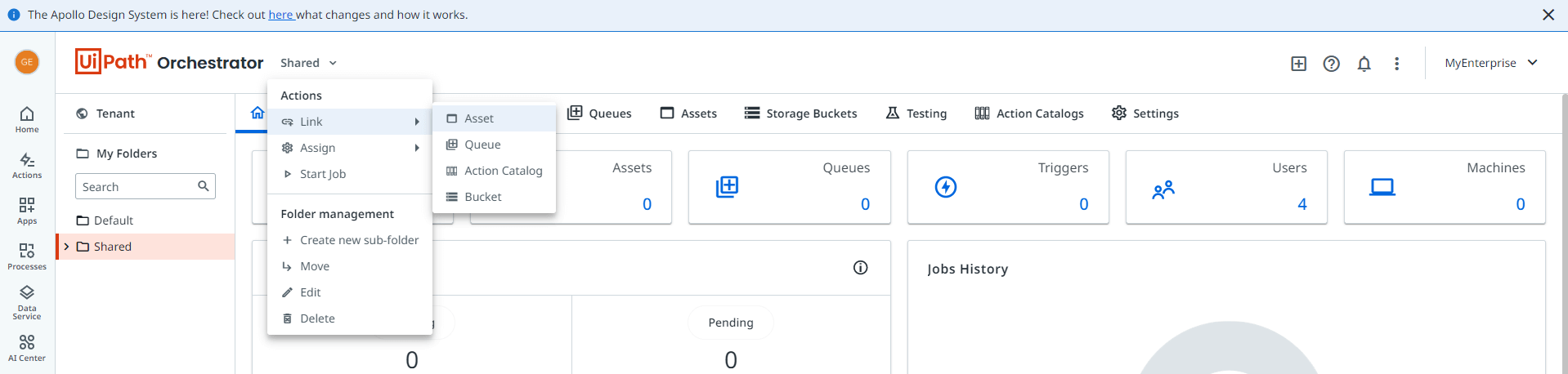
Task: Click the UiPath Orchestrator logo
Action: [169, 62]
